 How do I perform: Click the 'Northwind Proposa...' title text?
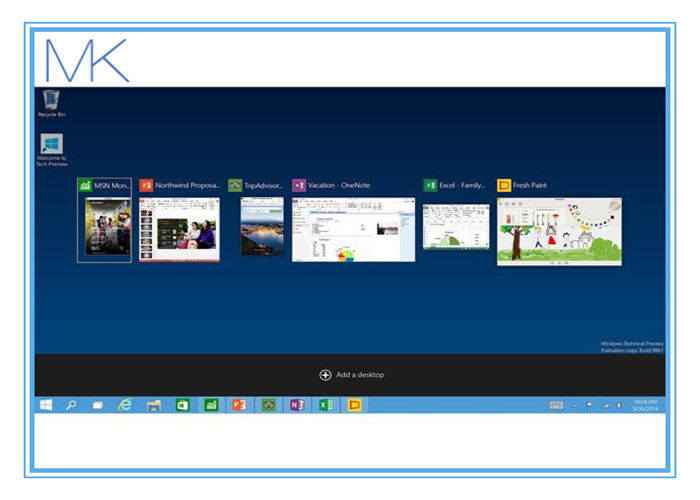pyautogui.click(x=188, y=185)
